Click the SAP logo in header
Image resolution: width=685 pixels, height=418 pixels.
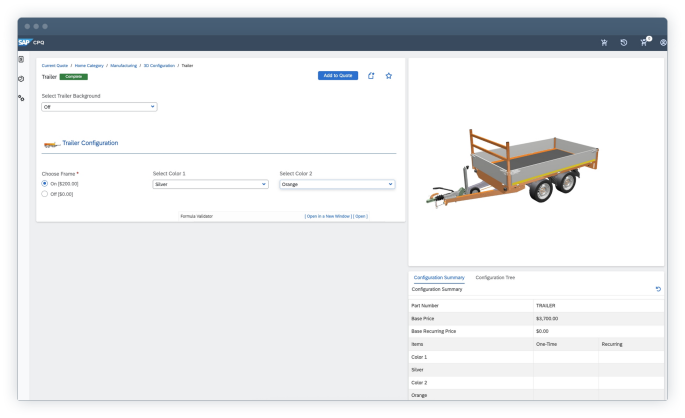(25, 42)
